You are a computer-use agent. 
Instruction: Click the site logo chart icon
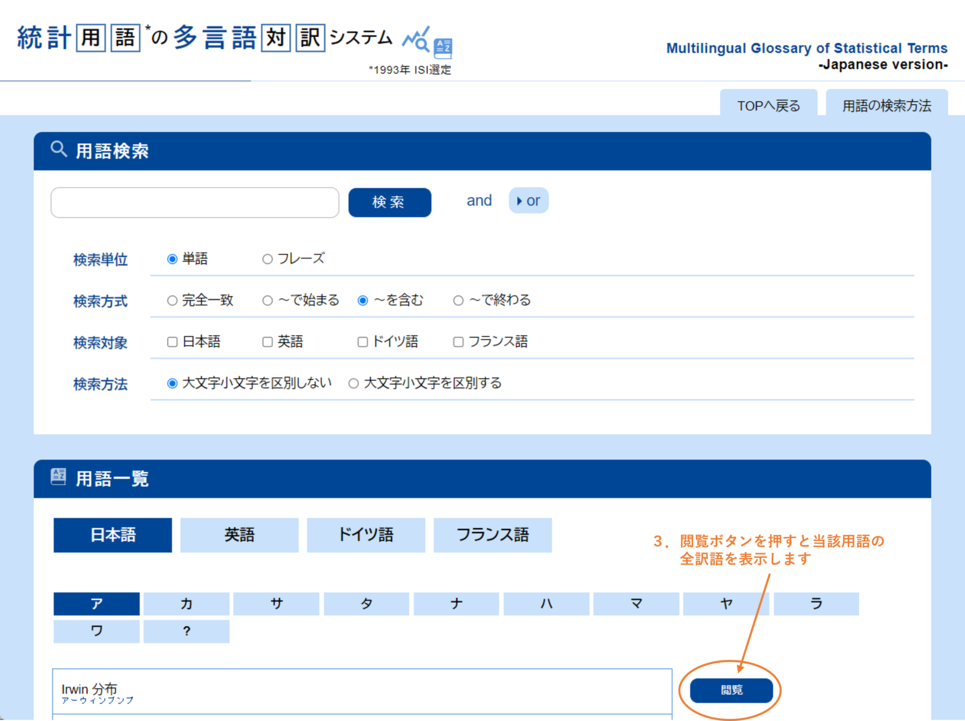click(427, 42)
